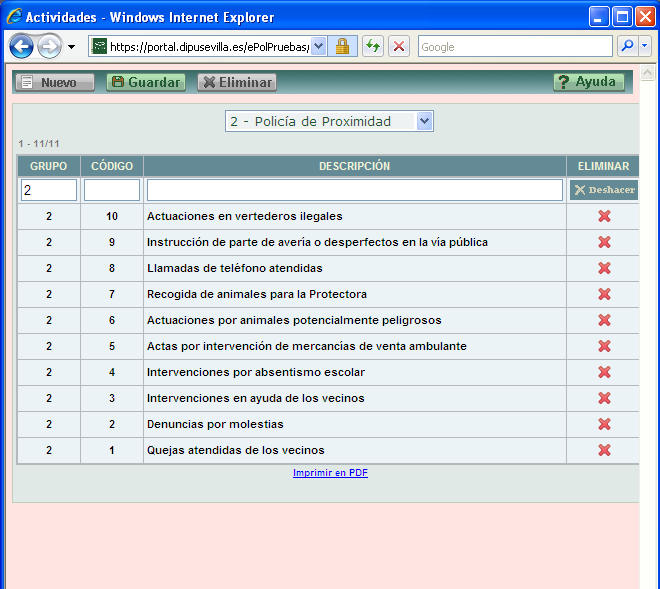Click the empty Código input field
Viewport: 660px width, 589px height.
click(x=112, y=190)
